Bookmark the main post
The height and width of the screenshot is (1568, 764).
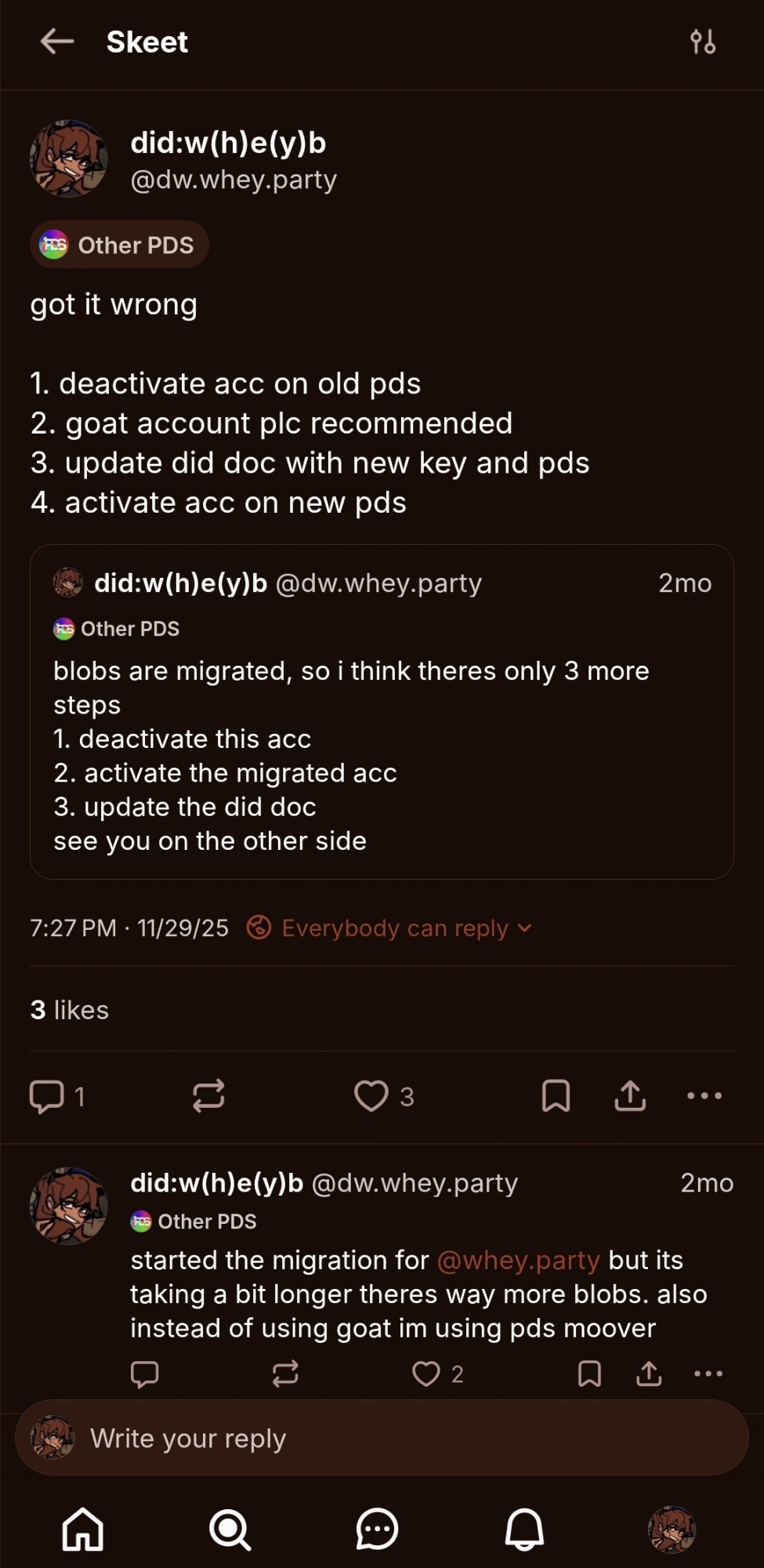tap(556, 1096)
